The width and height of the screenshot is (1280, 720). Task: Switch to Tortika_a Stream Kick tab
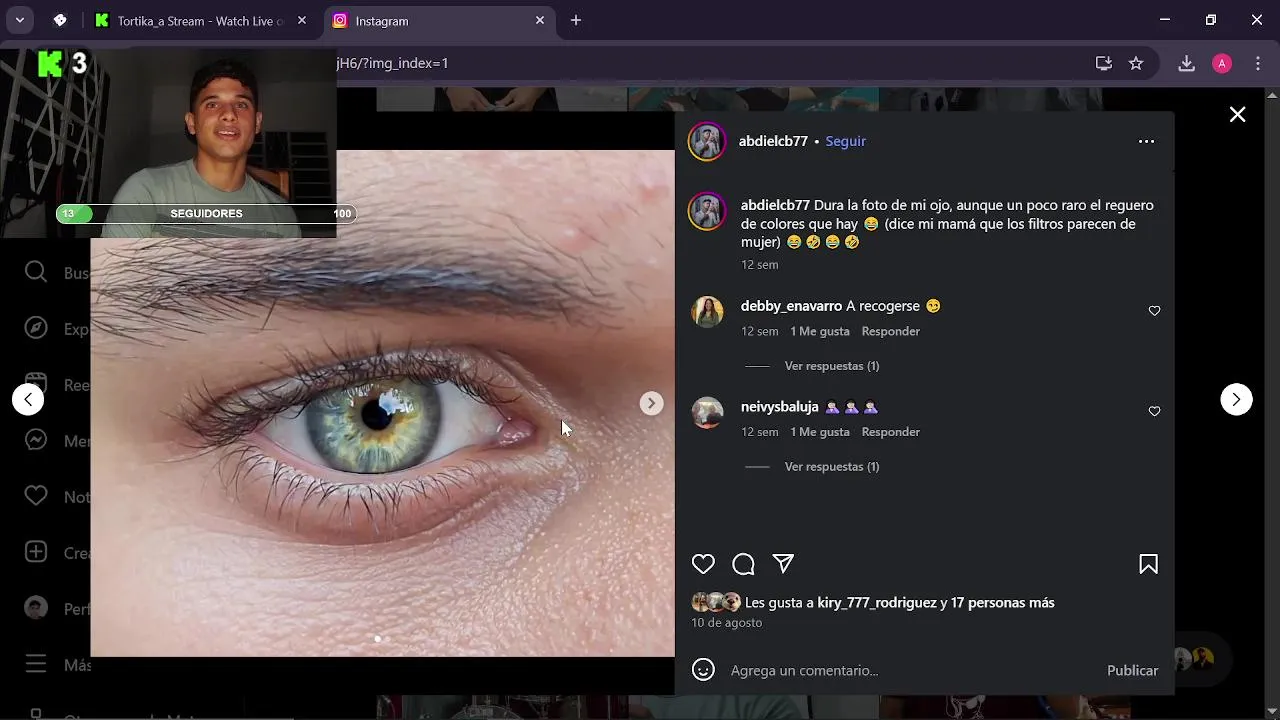[200, 20]
